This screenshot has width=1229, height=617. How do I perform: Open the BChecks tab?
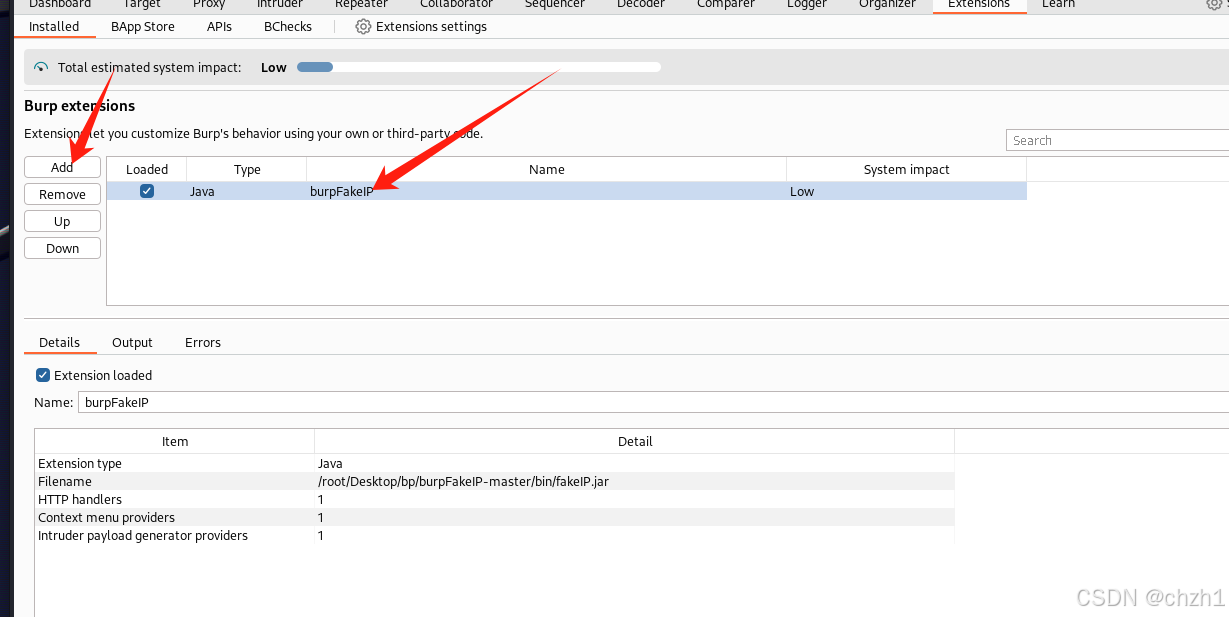click(288, 27)
